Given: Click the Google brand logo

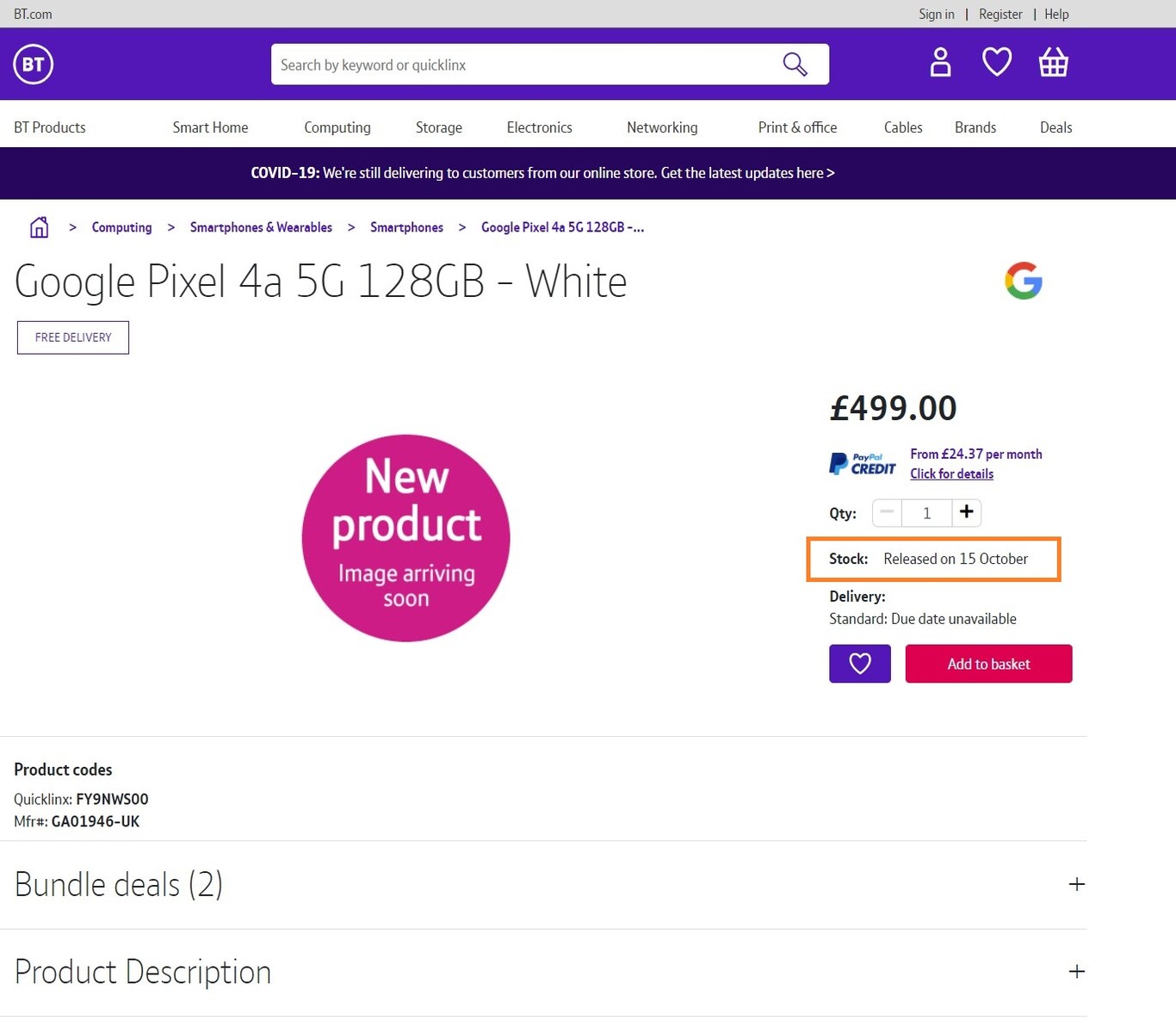Looking at the screenshot, I should 1023,281.
